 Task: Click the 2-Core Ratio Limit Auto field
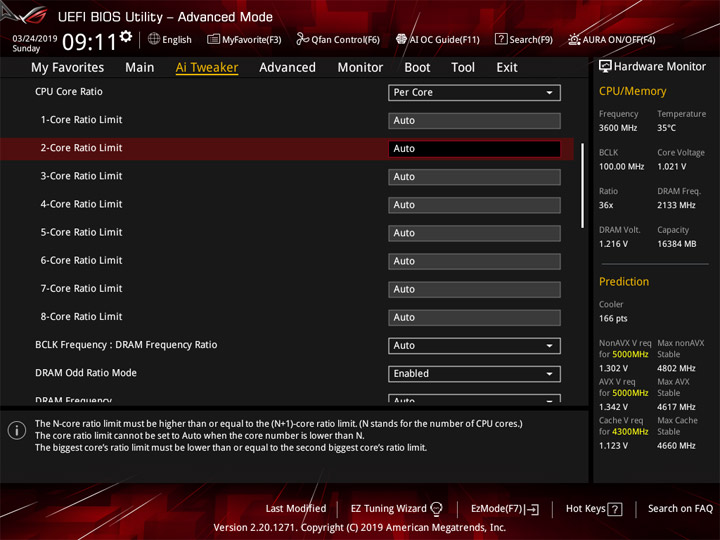pos(474,149)
